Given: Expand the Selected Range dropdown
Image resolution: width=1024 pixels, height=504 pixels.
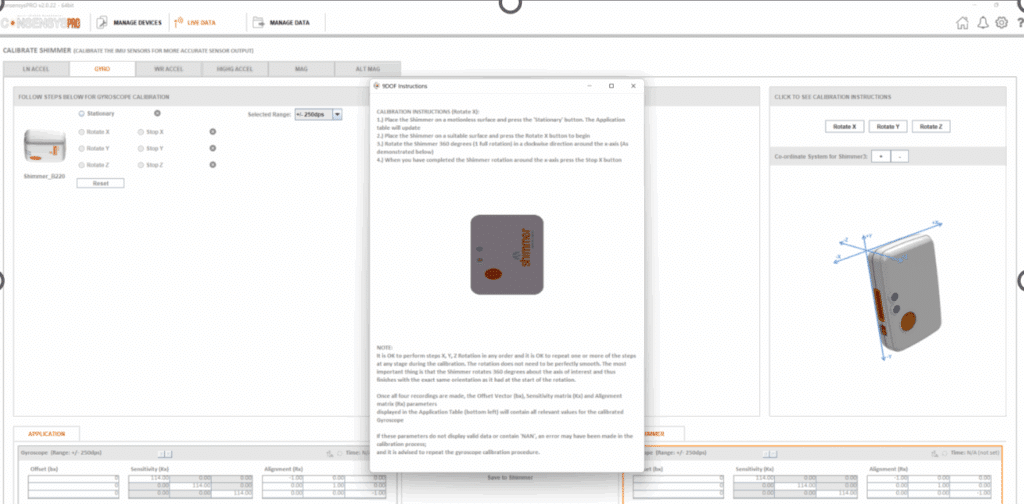Looking at the screenshot, I should (337, 115).
